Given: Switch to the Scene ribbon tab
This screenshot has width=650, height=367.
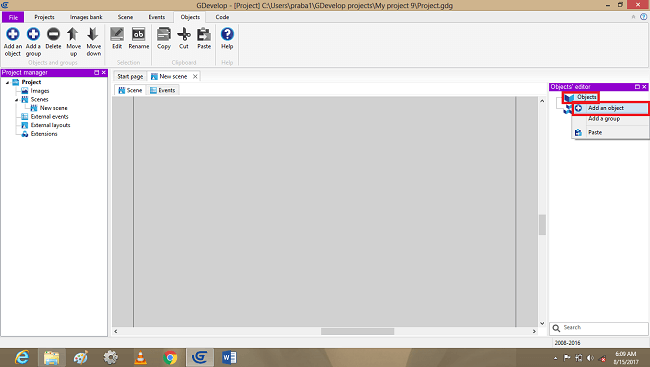Looking at the screenshot, I should pyautogui.click(x=125, y=17).
